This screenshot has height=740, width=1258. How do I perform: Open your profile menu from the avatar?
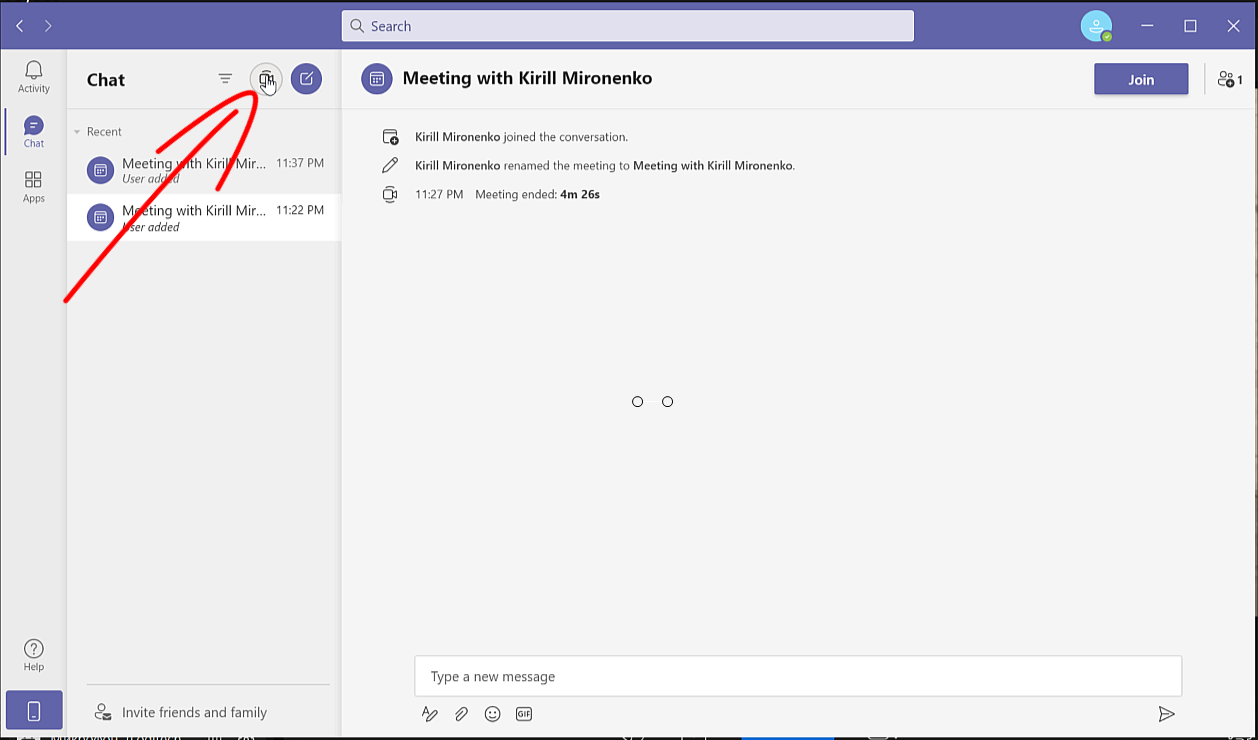point(1096,26)
